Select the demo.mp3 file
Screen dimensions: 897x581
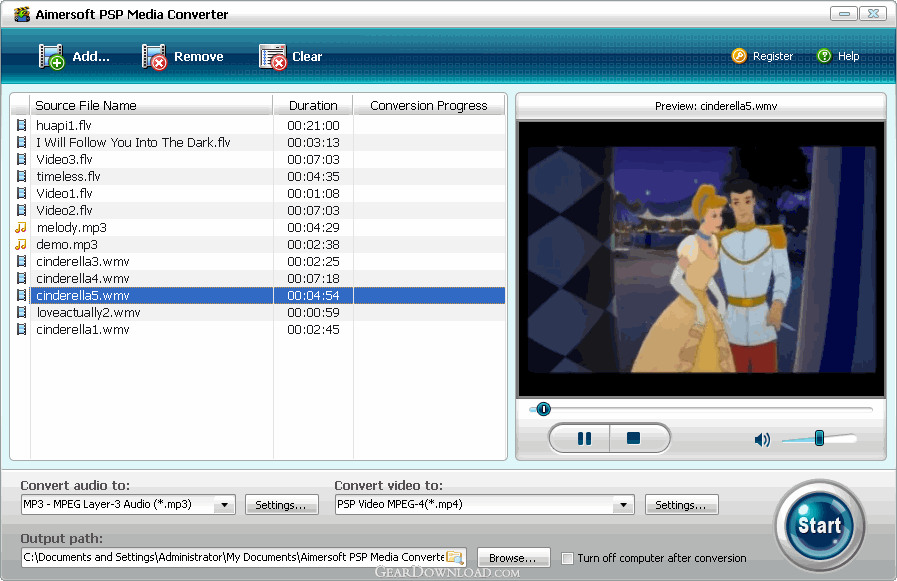[257, 245]
